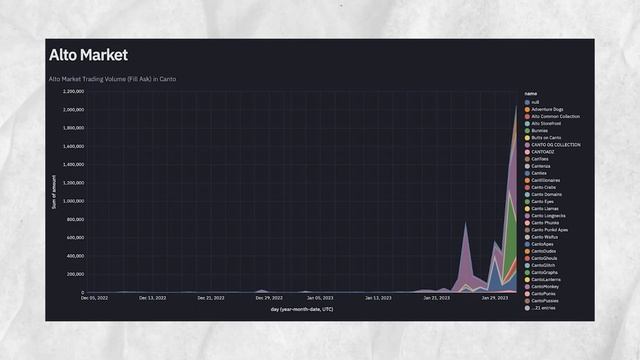Image resolution: width=640 pixels, height=360 pixels.
Task: Click the Dec 21, 2022 x-axis label
Action: point(211,298)
